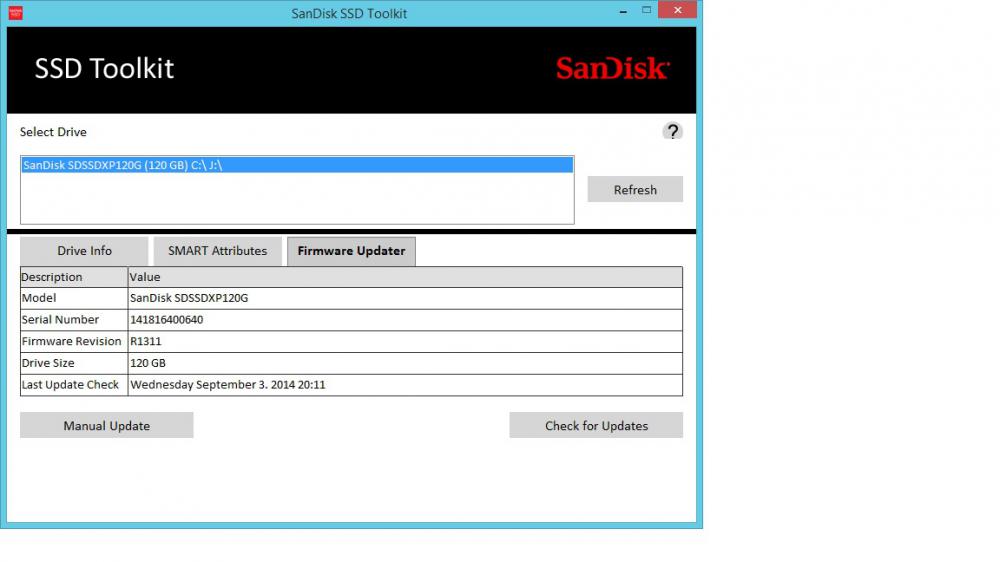Close the SanDisk SSD Toolkit window
1000x562 pixels.
[x=677, y=10]
